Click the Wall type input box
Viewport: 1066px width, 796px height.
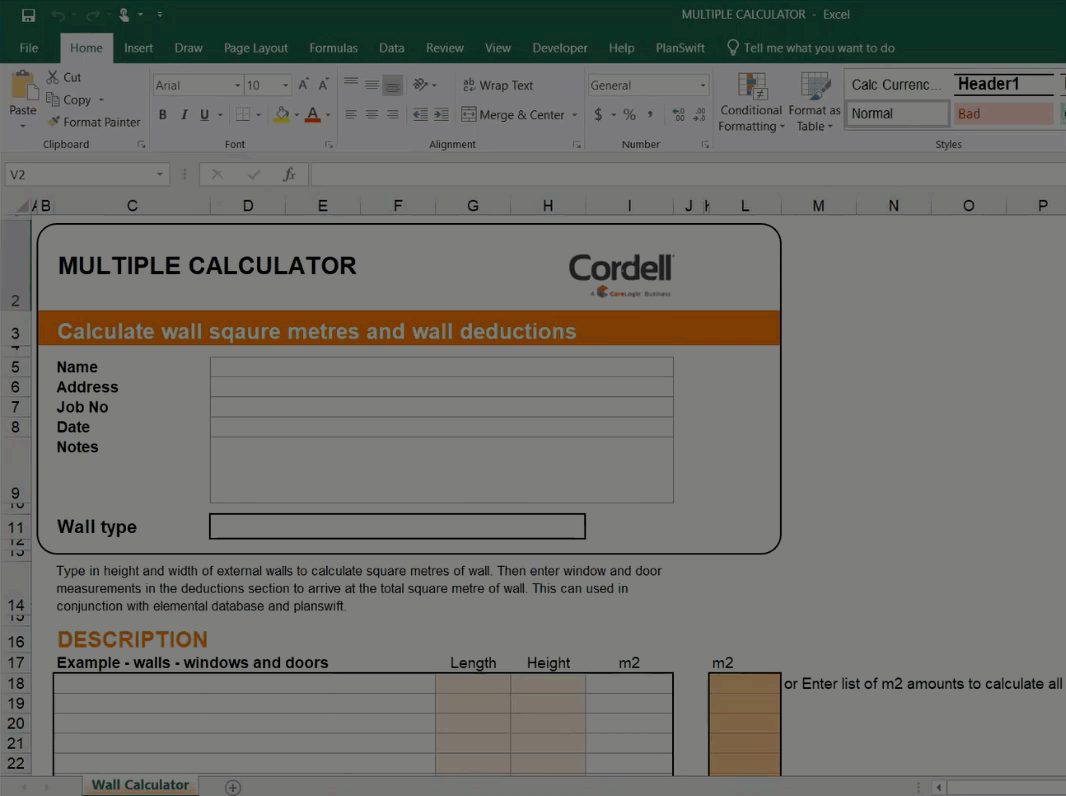pyautogui.click(x=397, y=526)
